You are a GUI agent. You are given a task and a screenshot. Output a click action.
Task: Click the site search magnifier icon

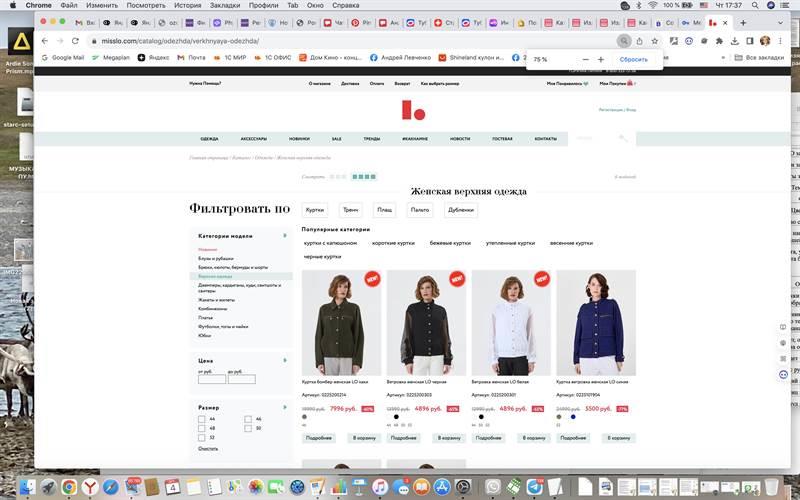pyautogui.click(x=623, y=138)
